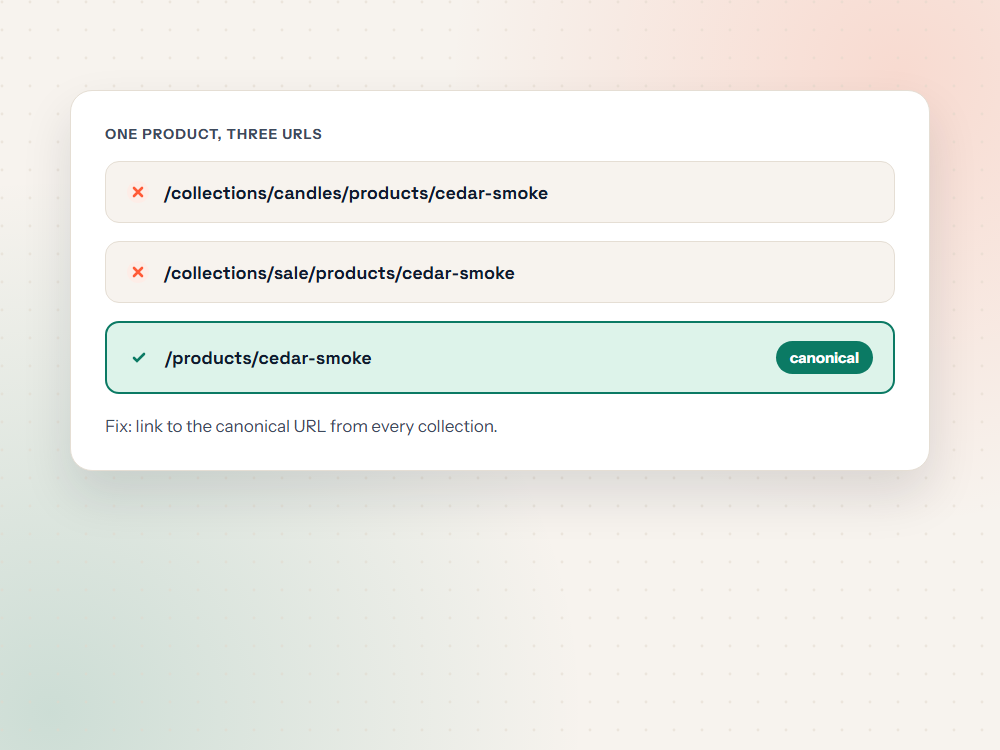The image size is (1000, 750).
Task: Click the red X beside the sale collection URL
Action: coord(138,272)
